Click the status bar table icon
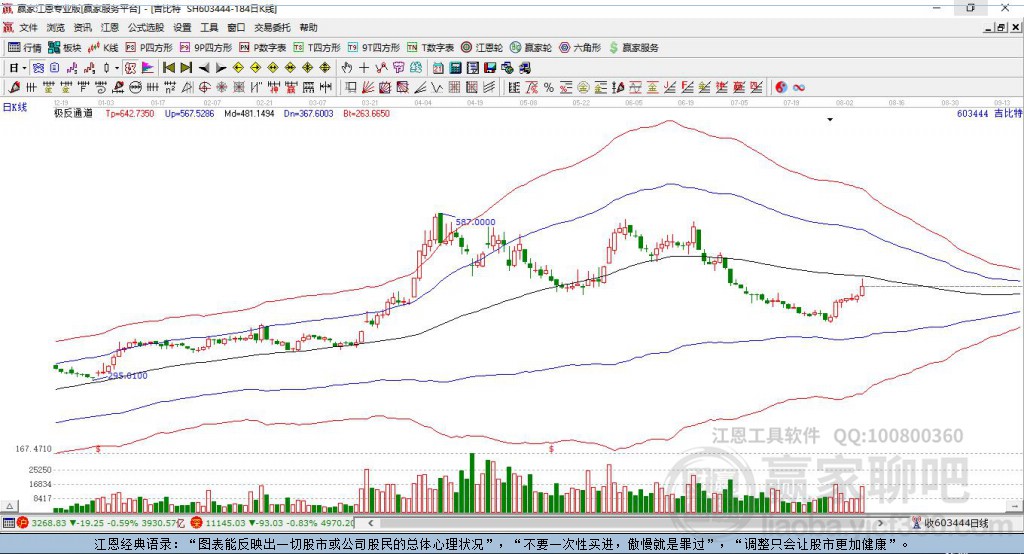The image size is (1024, 554). point(8,523)
